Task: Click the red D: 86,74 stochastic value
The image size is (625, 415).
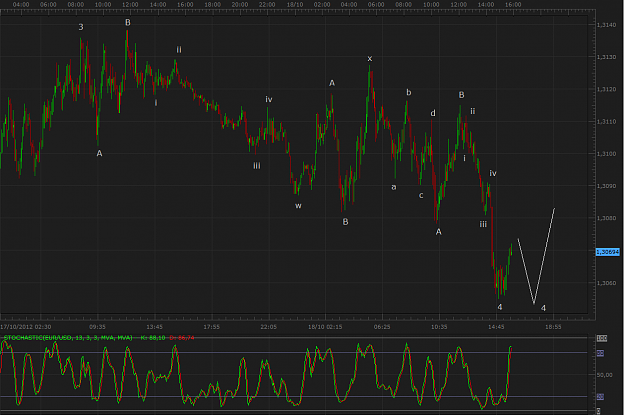Action: [182, 338]
